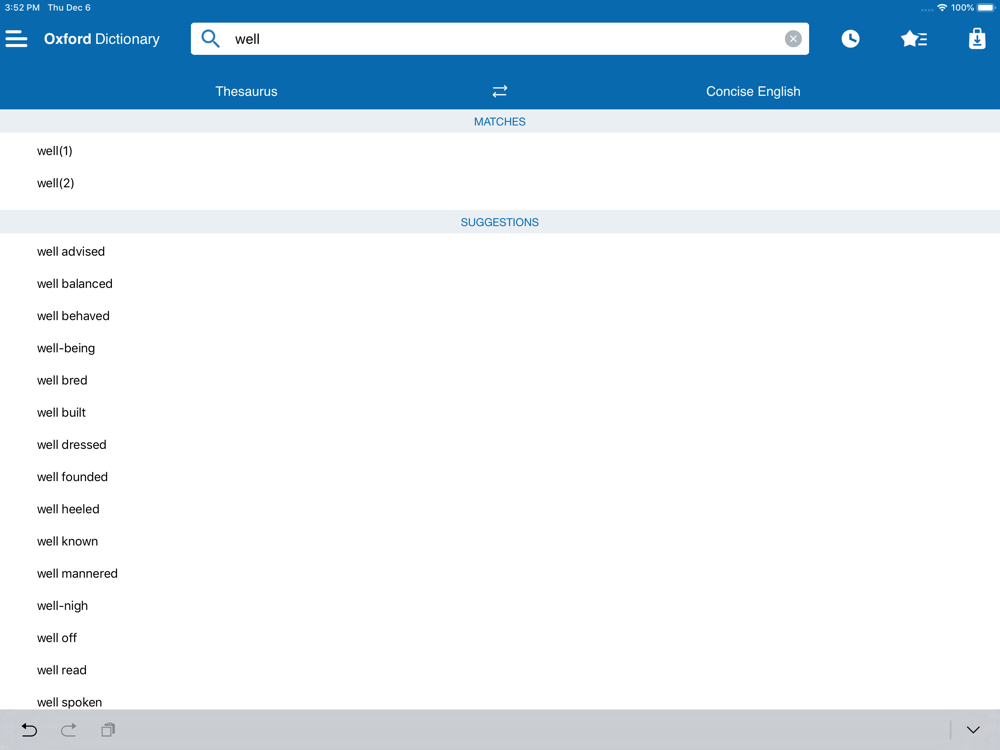This screenshot has width=1000, height=750.
Task: Click in the search input field
Action: [x=500, y=39]
